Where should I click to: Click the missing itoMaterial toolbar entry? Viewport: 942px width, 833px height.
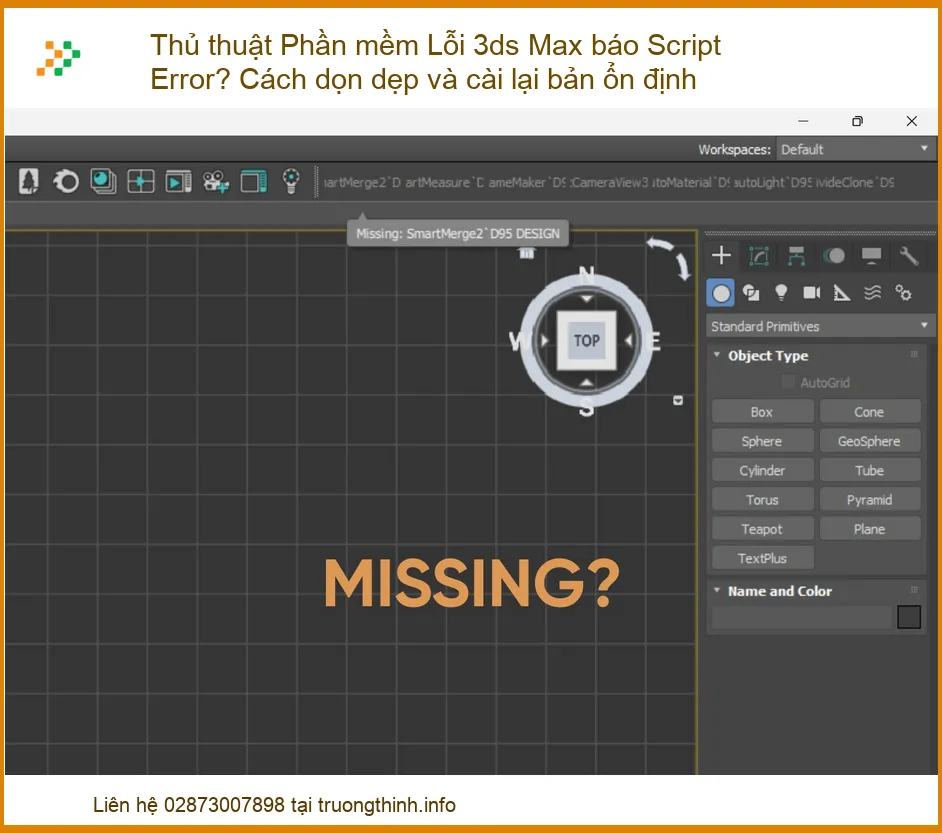[x=691, y=183]
